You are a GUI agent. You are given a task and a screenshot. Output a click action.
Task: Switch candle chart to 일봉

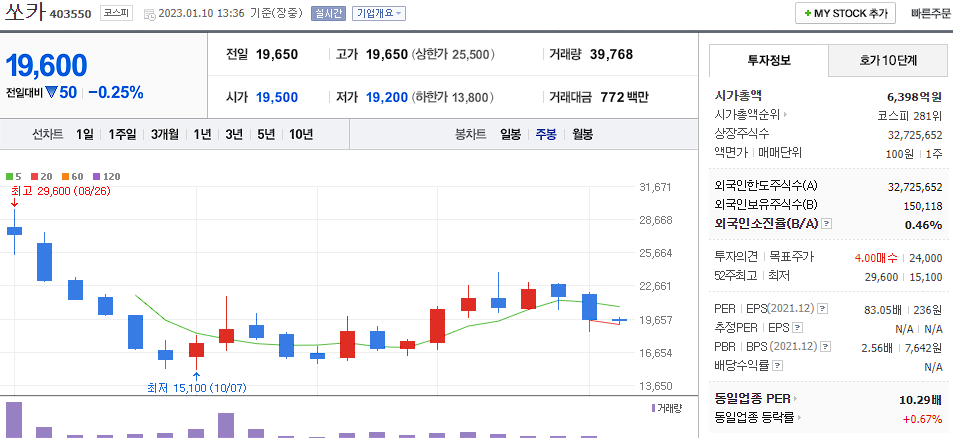(511, 134)
